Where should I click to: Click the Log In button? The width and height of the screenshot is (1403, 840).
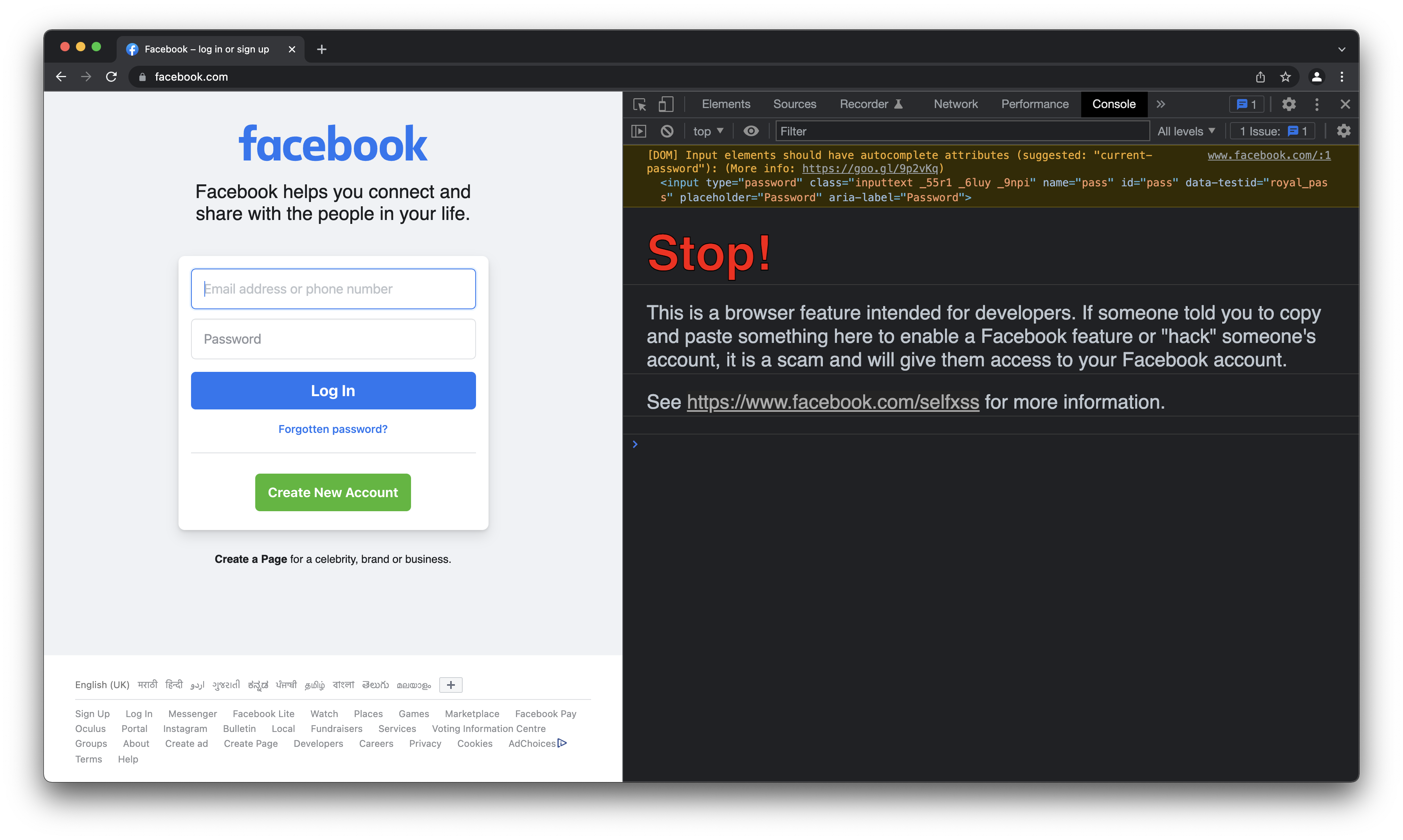pyautogui.click(x=333, y=390)
